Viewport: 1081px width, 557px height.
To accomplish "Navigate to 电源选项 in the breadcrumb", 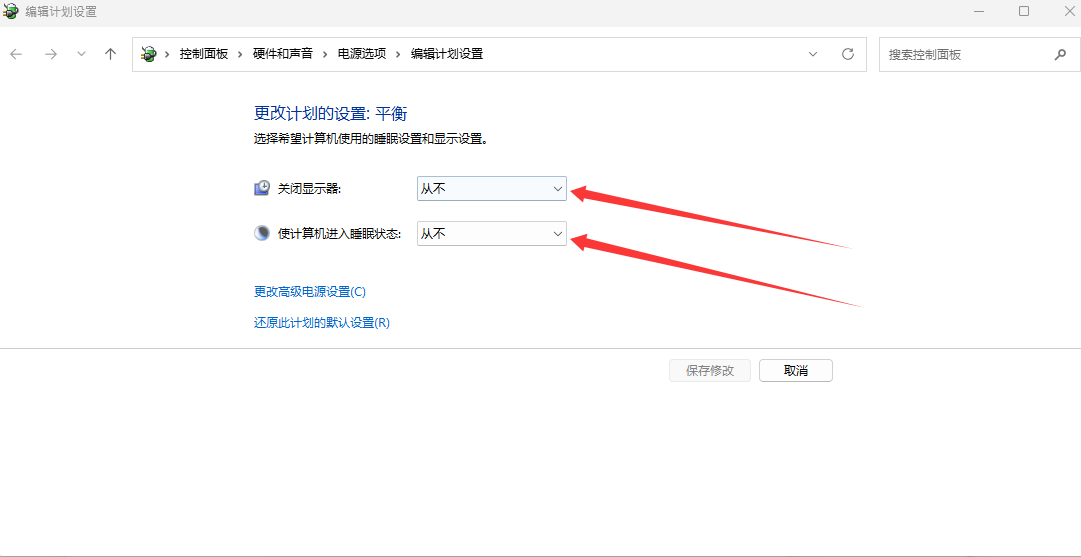I will pyautogui.click(x=362, y=54).
